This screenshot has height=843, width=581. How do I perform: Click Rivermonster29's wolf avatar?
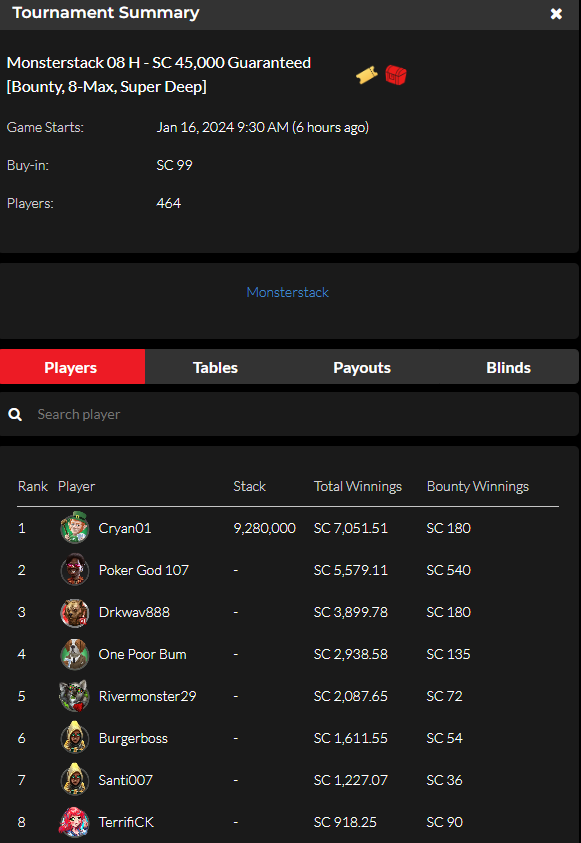click(74, 696)
